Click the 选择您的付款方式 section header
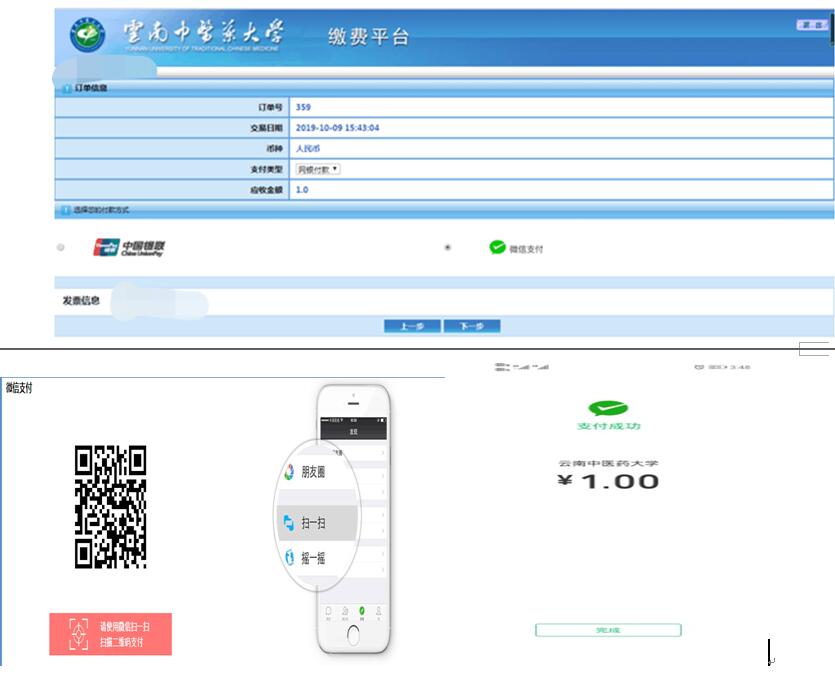Screen dimensions: 835x678 pos(101,211)
